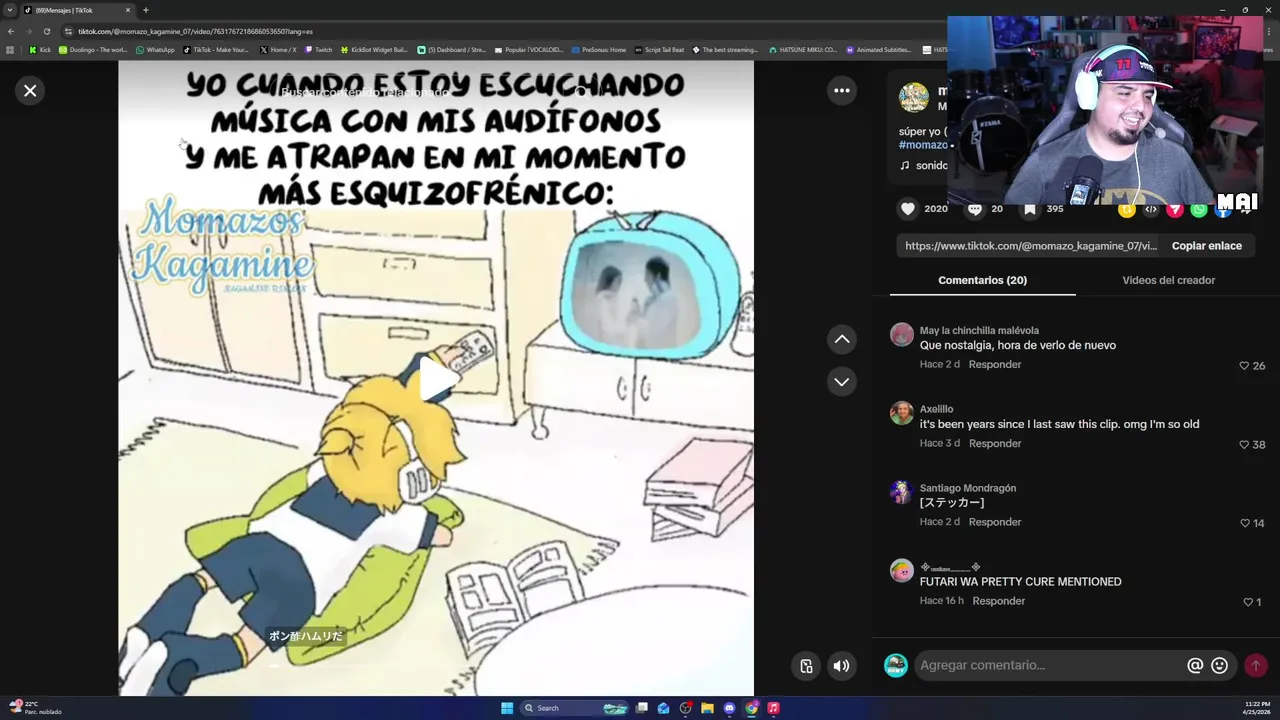Like the video with heart icon
This screenshot has width=1280, height=720.
(x=908, y=209)
